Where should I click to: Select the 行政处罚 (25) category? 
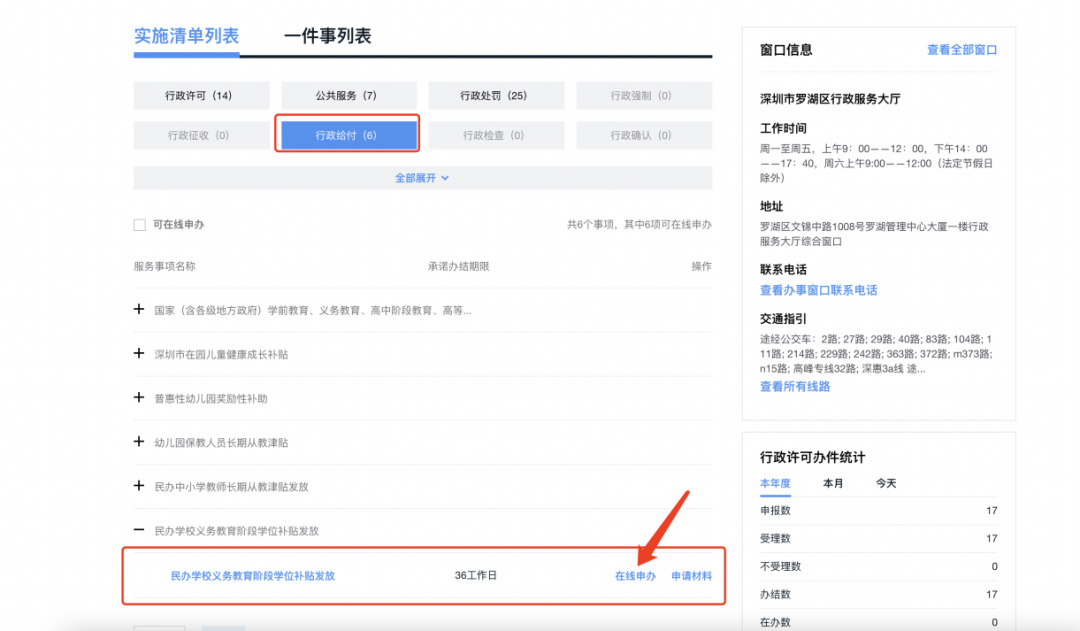pos(496,96)
